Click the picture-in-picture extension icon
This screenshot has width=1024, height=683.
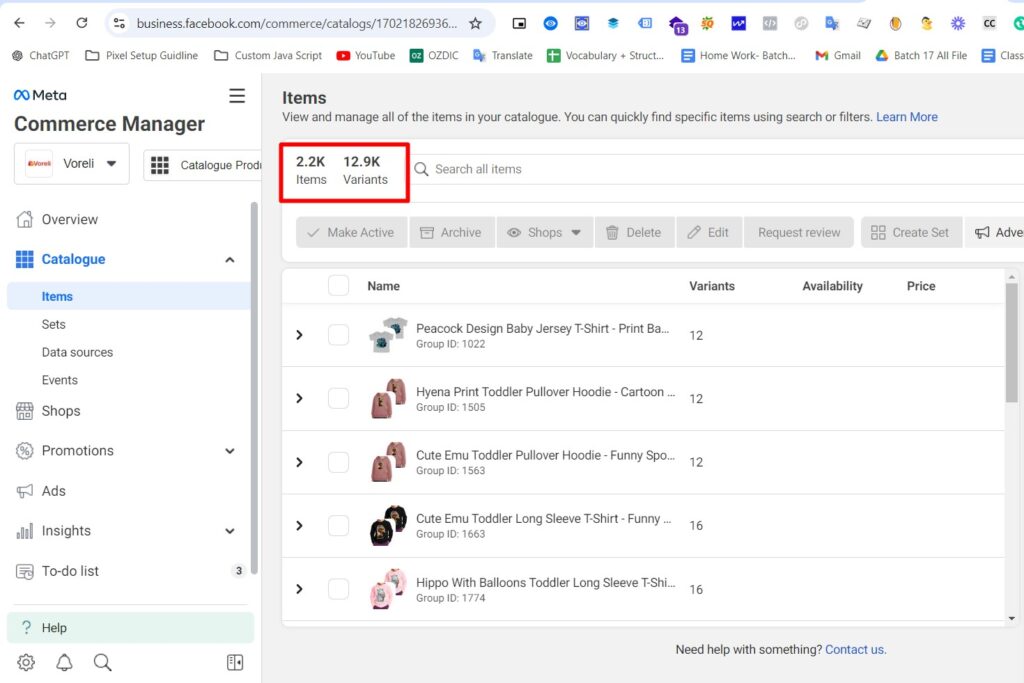click(519, 24)
